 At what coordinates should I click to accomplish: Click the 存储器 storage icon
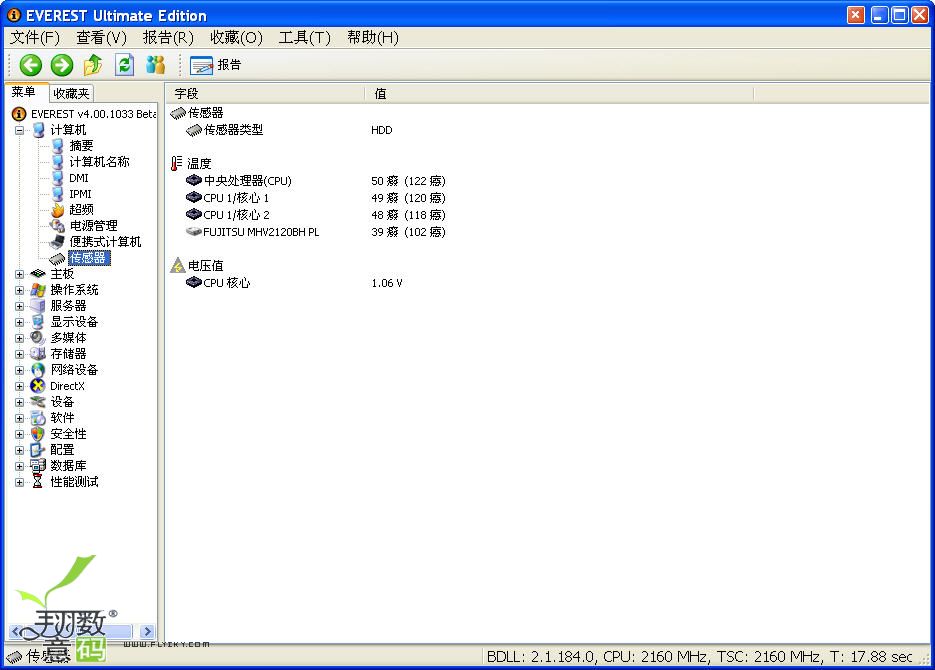pyautogui.click(x=38, y=354)
